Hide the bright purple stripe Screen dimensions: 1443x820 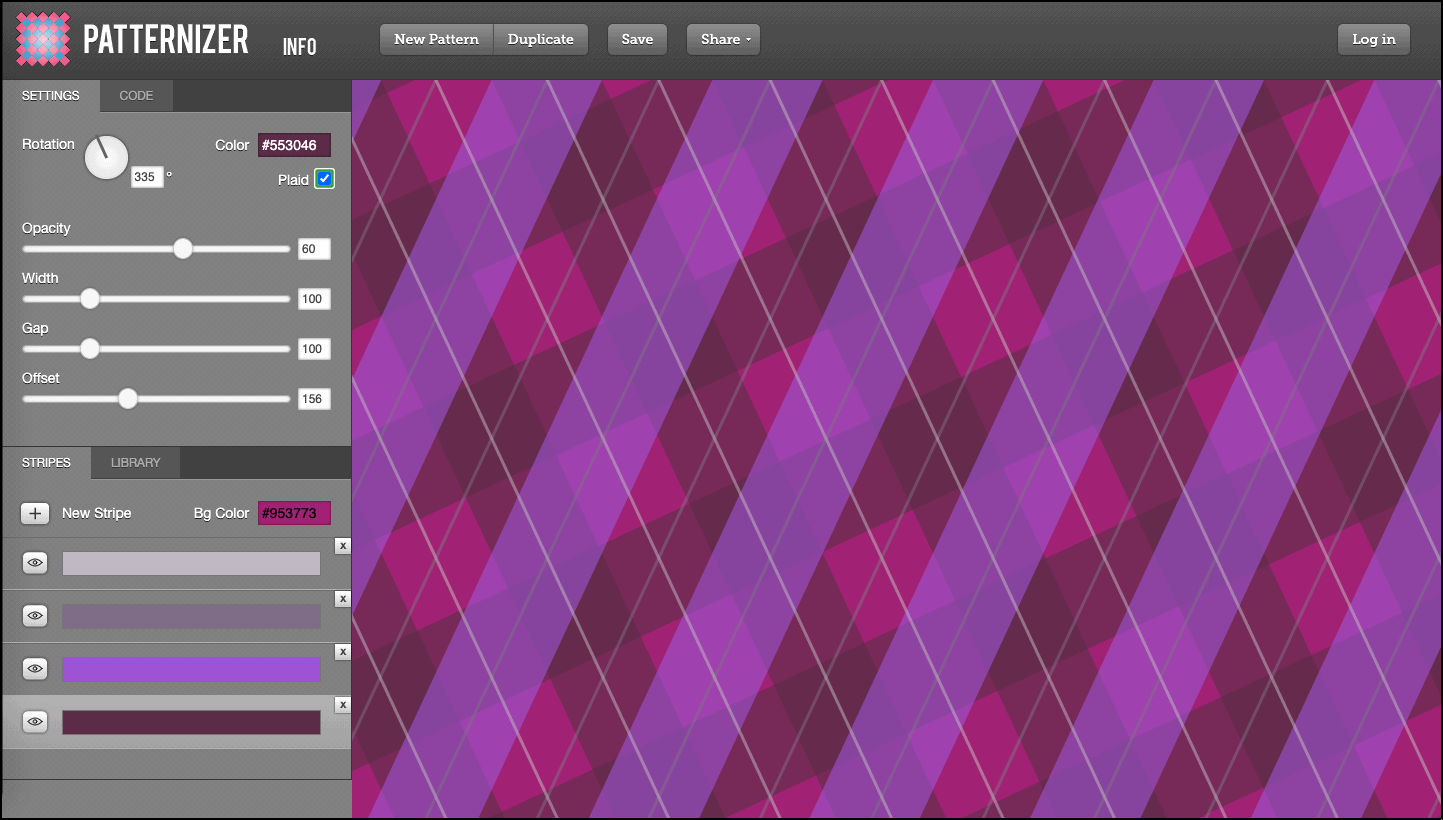pos(35,669)
